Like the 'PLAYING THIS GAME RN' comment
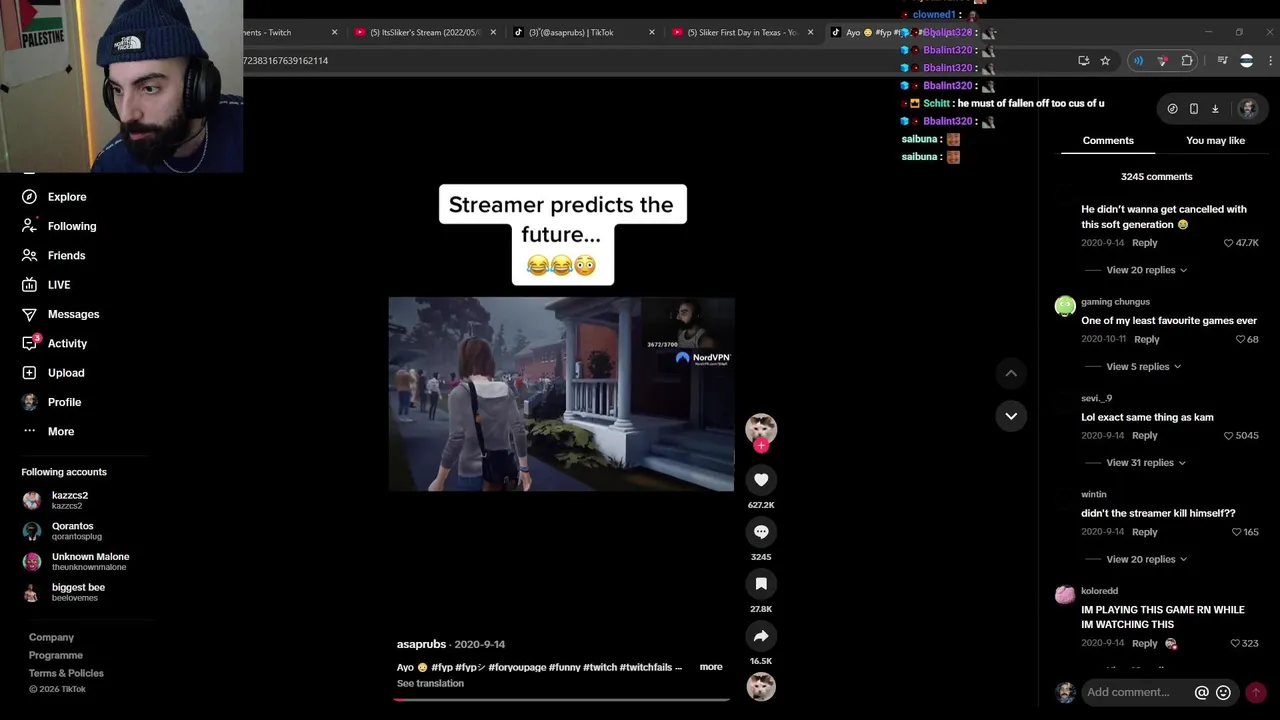 (x=1244, y=644)
